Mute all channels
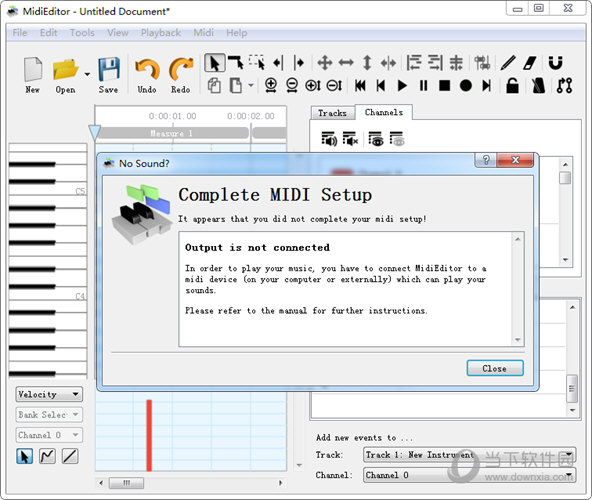 point(350,139)
